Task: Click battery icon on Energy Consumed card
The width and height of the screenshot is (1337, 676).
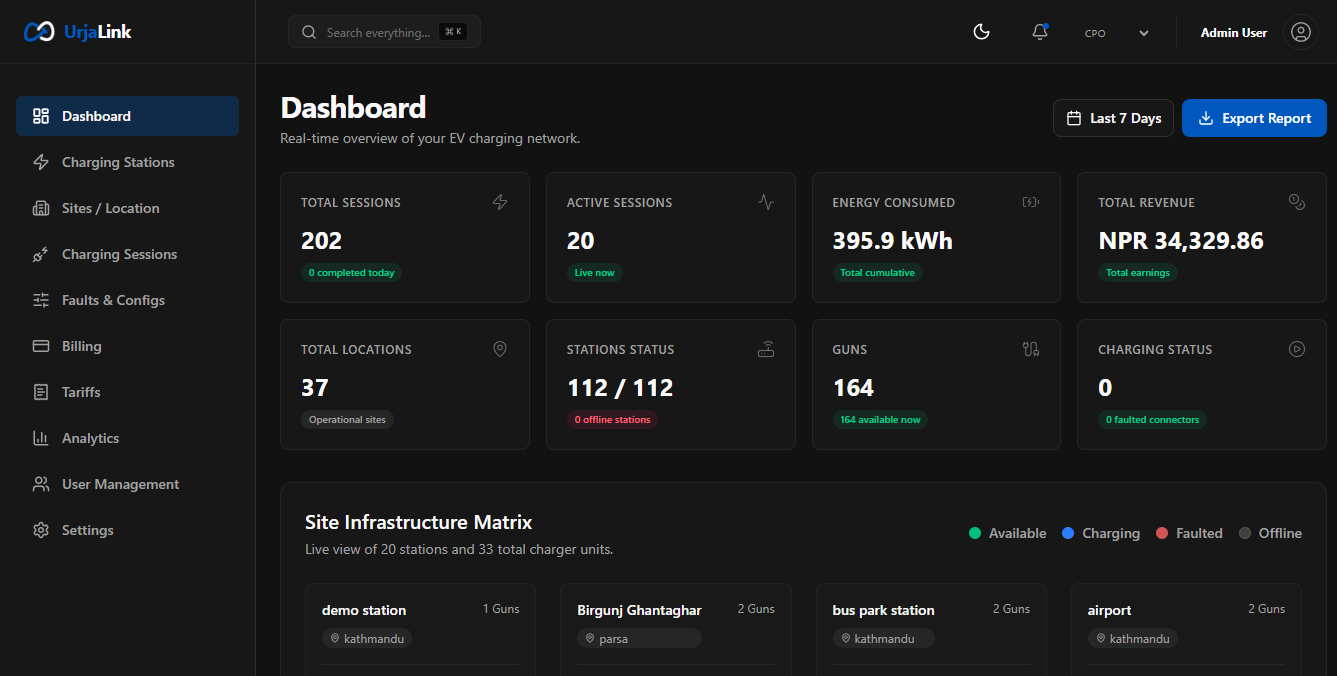Action: pos(1031,202)
